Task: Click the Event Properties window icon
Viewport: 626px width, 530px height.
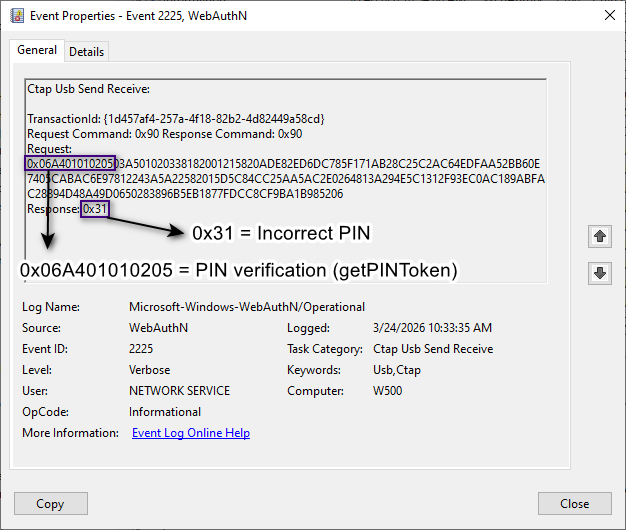Action: click(17, 16)
